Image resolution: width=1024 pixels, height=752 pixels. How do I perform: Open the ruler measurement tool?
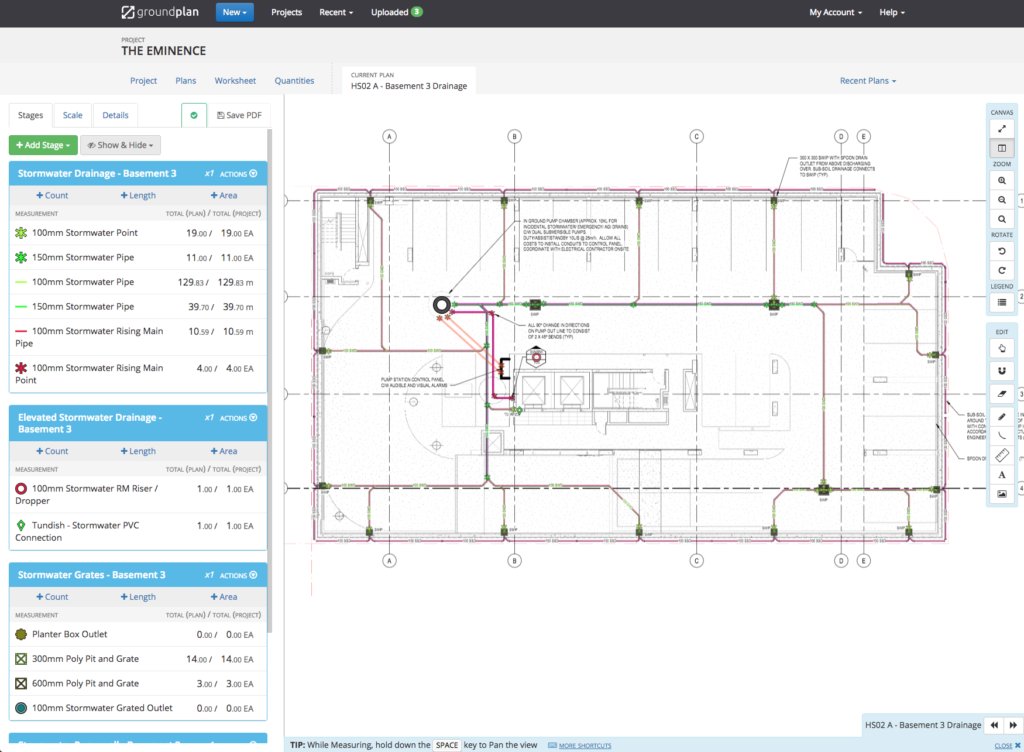[x=1001, y=455]
